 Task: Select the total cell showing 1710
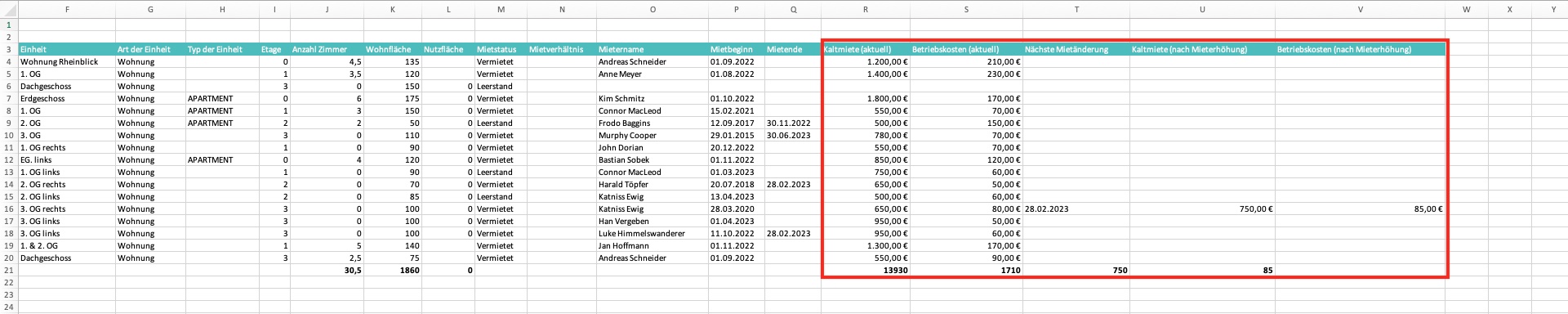966,270
